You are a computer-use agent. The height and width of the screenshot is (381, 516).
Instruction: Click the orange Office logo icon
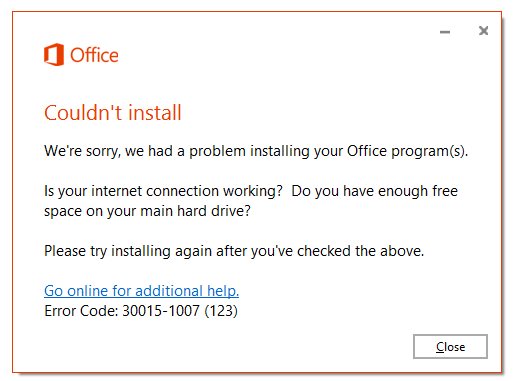(x=54, y=54)
